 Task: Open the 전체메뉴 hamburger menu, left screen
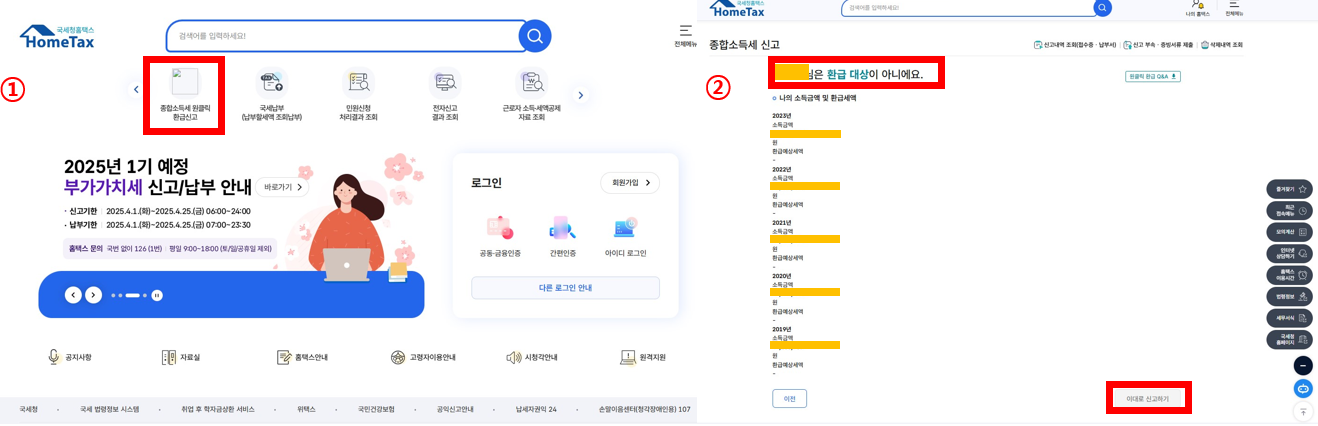(x=685, y=36)
